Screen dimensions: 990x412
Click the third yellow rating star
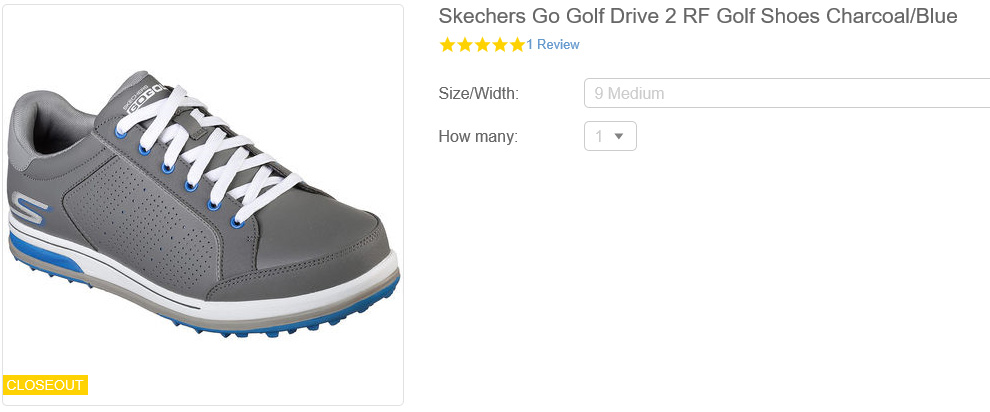(482, 45)
